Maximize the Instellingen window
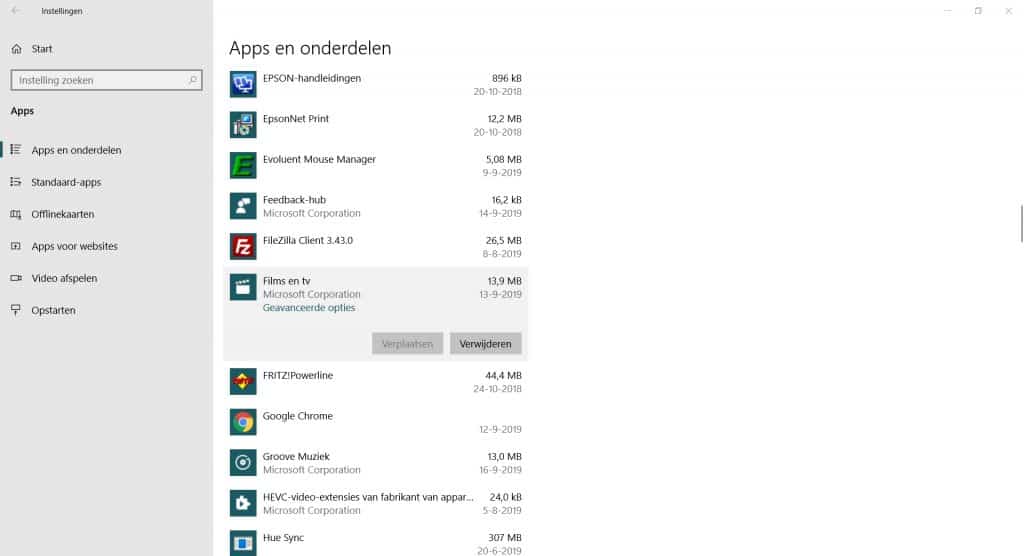 (x=978, y=10)
